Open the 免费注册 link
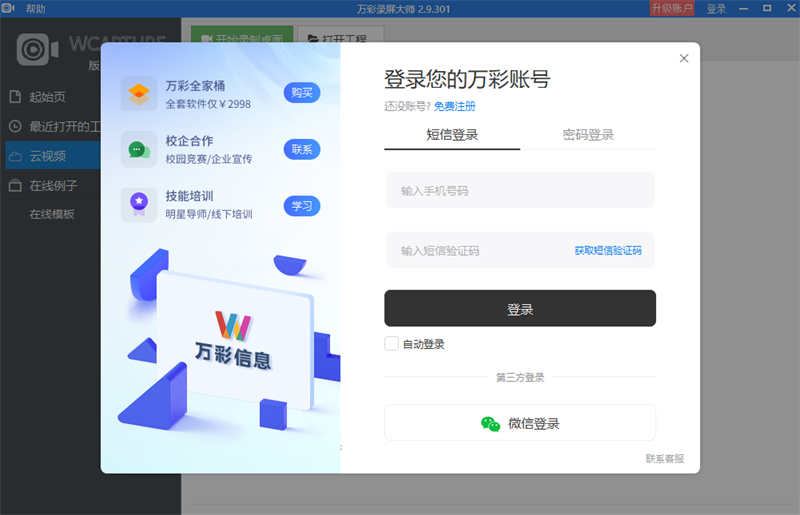The width and height of the screenshot is (800, 515). pyautogui.click(x=455, y=106)
